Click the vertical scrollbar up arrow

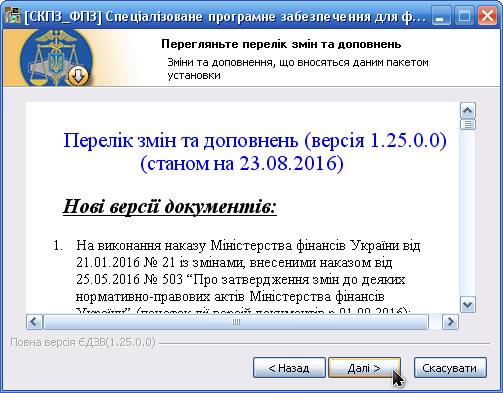click(x=468, y=111)
